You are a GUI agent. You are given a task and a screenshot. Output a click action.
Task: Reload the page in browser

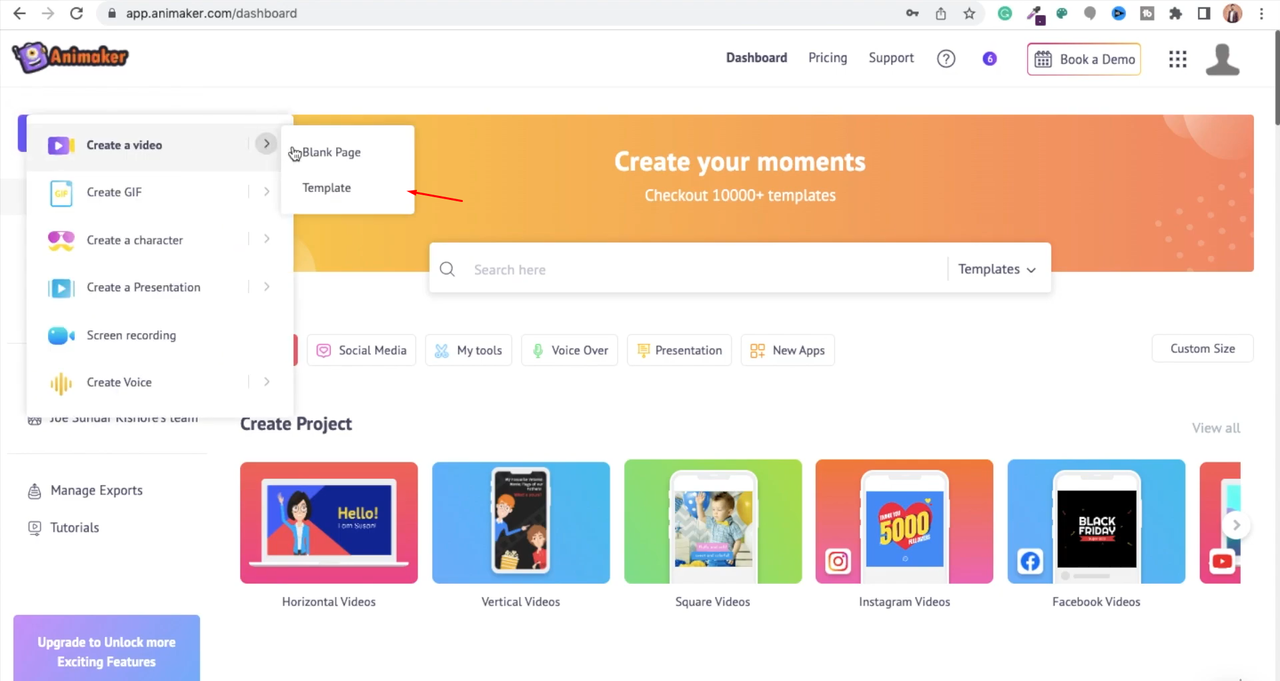coord(77,13)
